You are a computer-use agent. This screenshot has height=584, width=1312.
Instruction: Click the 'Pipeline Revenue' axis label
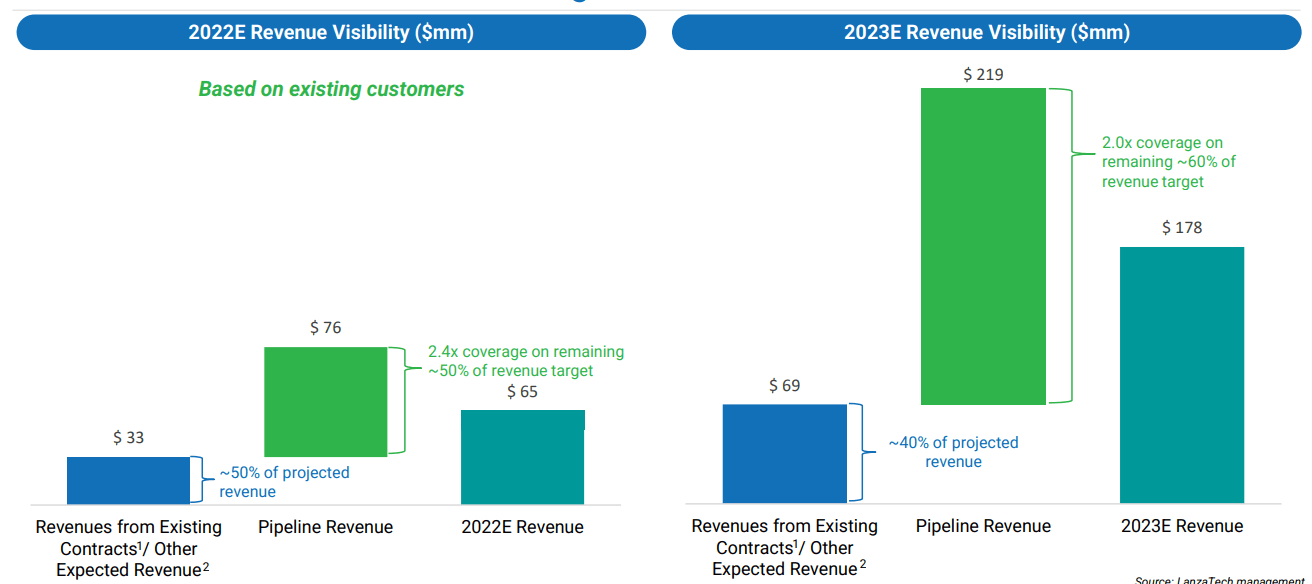(x=326, y=526)
